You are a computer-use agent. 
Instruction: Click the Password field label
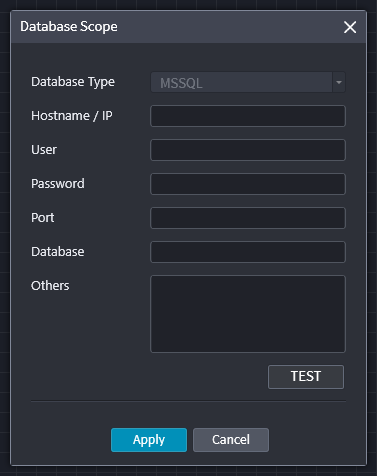tap(58, 184)
